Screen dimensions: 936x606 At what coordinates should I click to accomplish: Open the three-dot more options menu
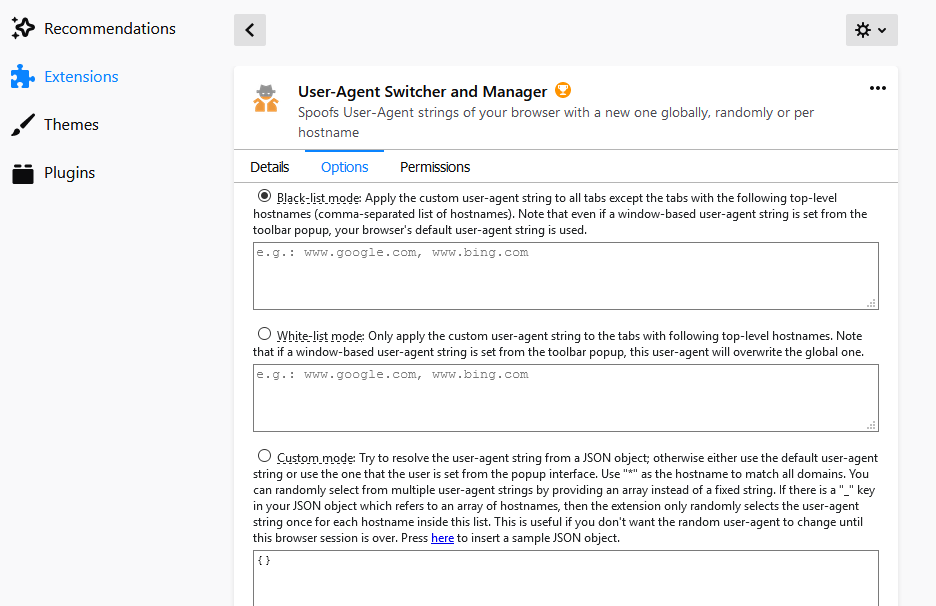[x=878, y=88]
